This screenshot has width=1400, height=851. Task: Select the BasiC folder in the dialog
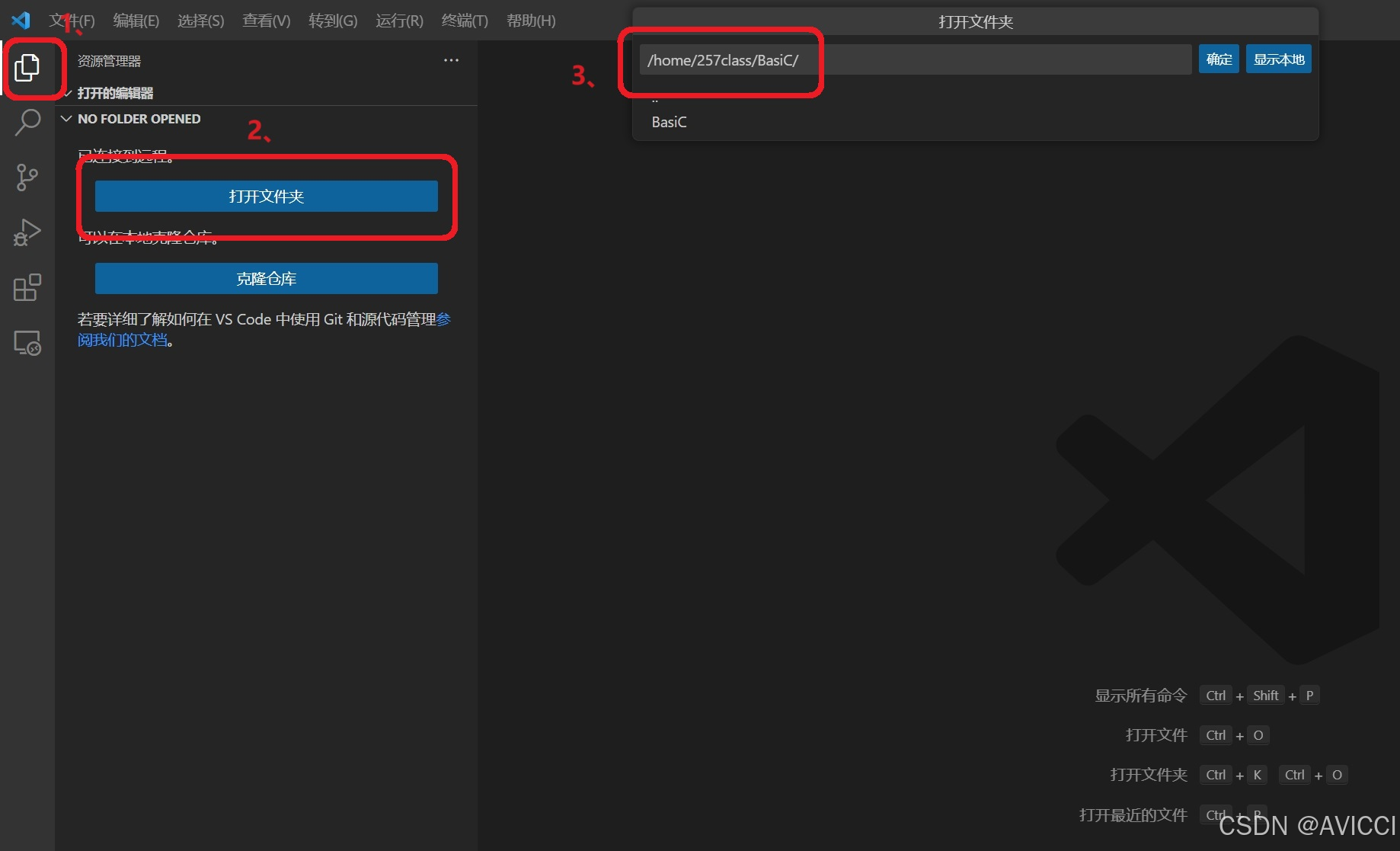[x=668, y=122]
